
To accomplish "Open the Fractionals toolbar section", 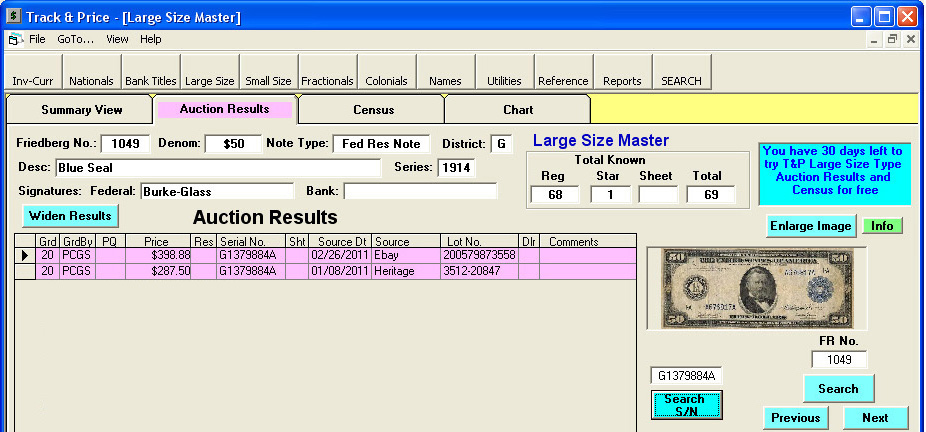I will (327, 81).
